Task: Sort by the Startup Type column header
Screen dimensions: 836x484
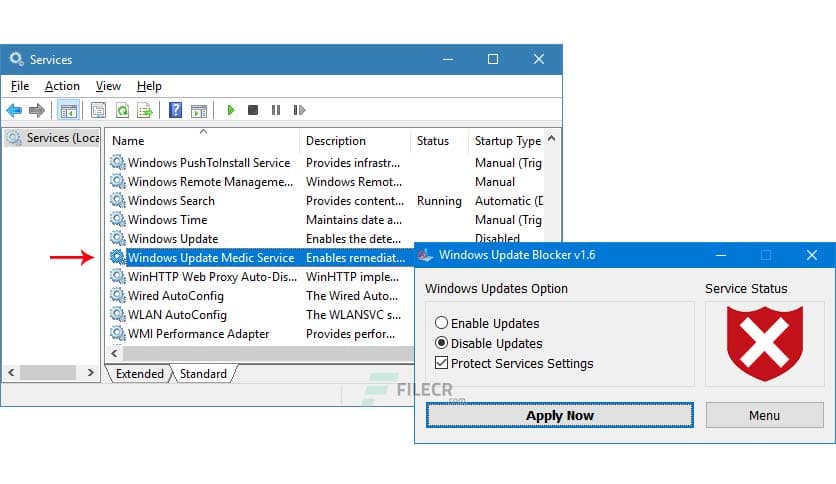Action: (x=508, y=141)
